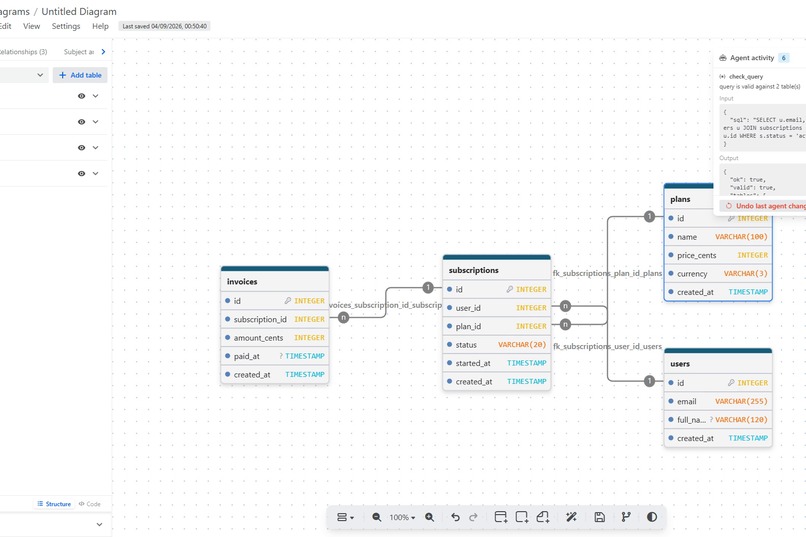Viewport: 806px width, 537px height.
Task: Expand the third table row chevron
Action: pyautogui.click(x=96, y=147)
